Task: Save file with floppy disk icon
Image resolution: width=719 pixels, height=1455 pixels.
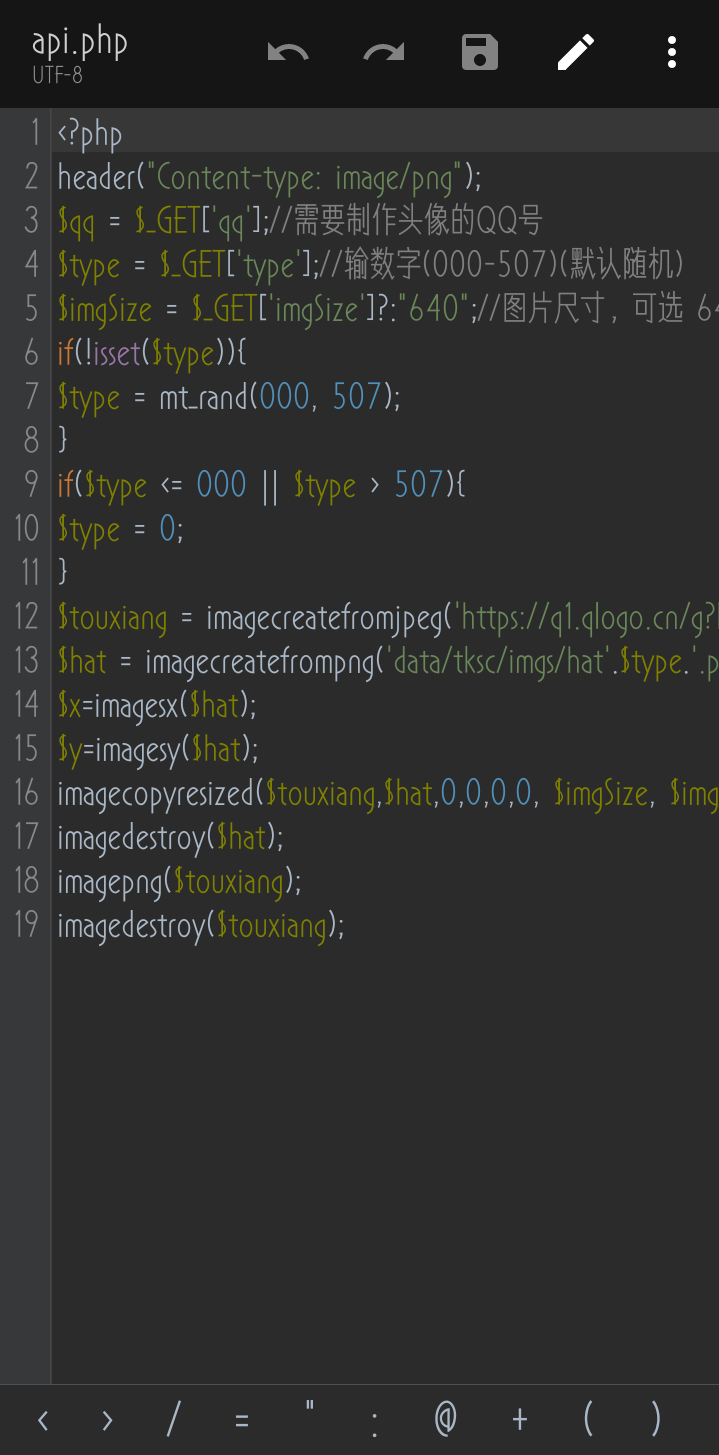Action: pos(480,52)
